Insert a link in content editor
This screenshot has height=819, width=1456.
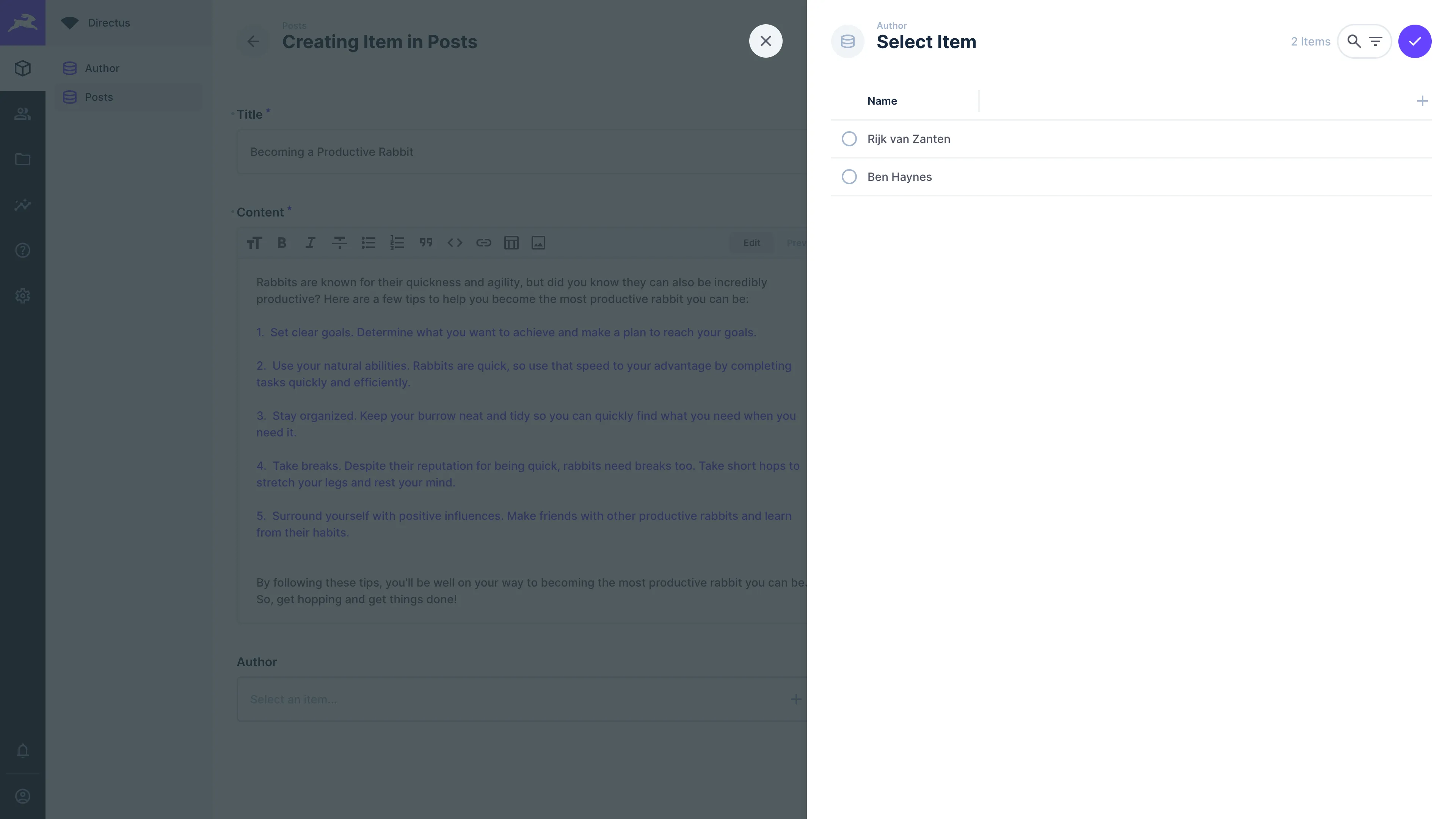click(x=483, y=243)
